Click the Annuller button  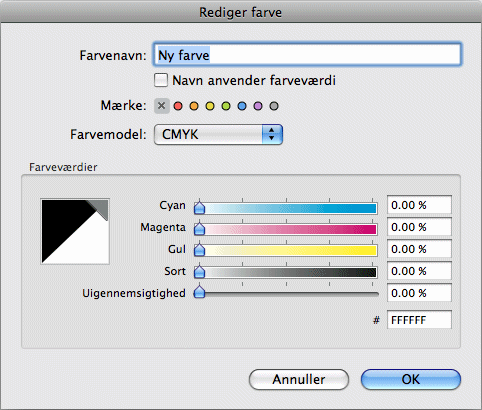pyautogui.click(x=299, y=379)
